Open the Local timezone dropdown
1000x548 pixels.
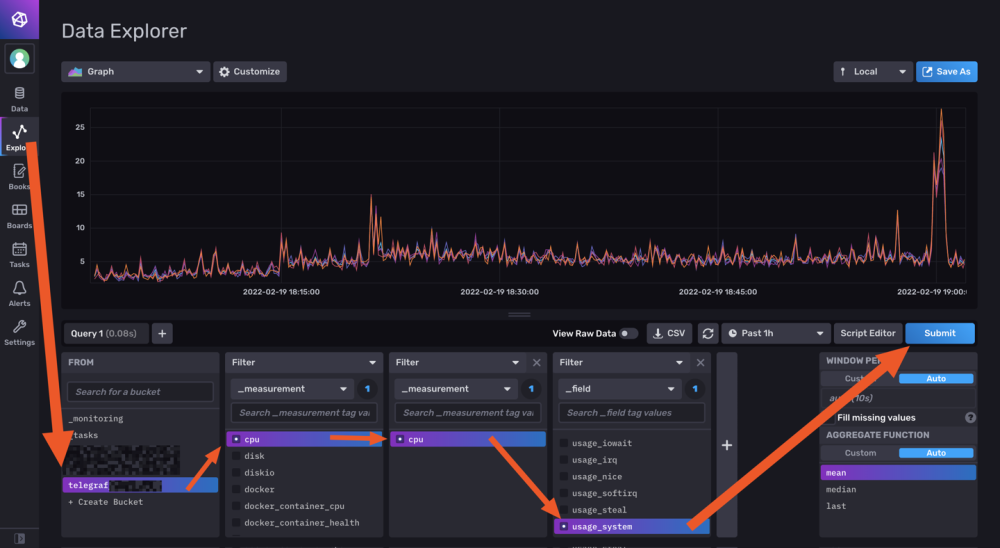(x=872, y=72)
